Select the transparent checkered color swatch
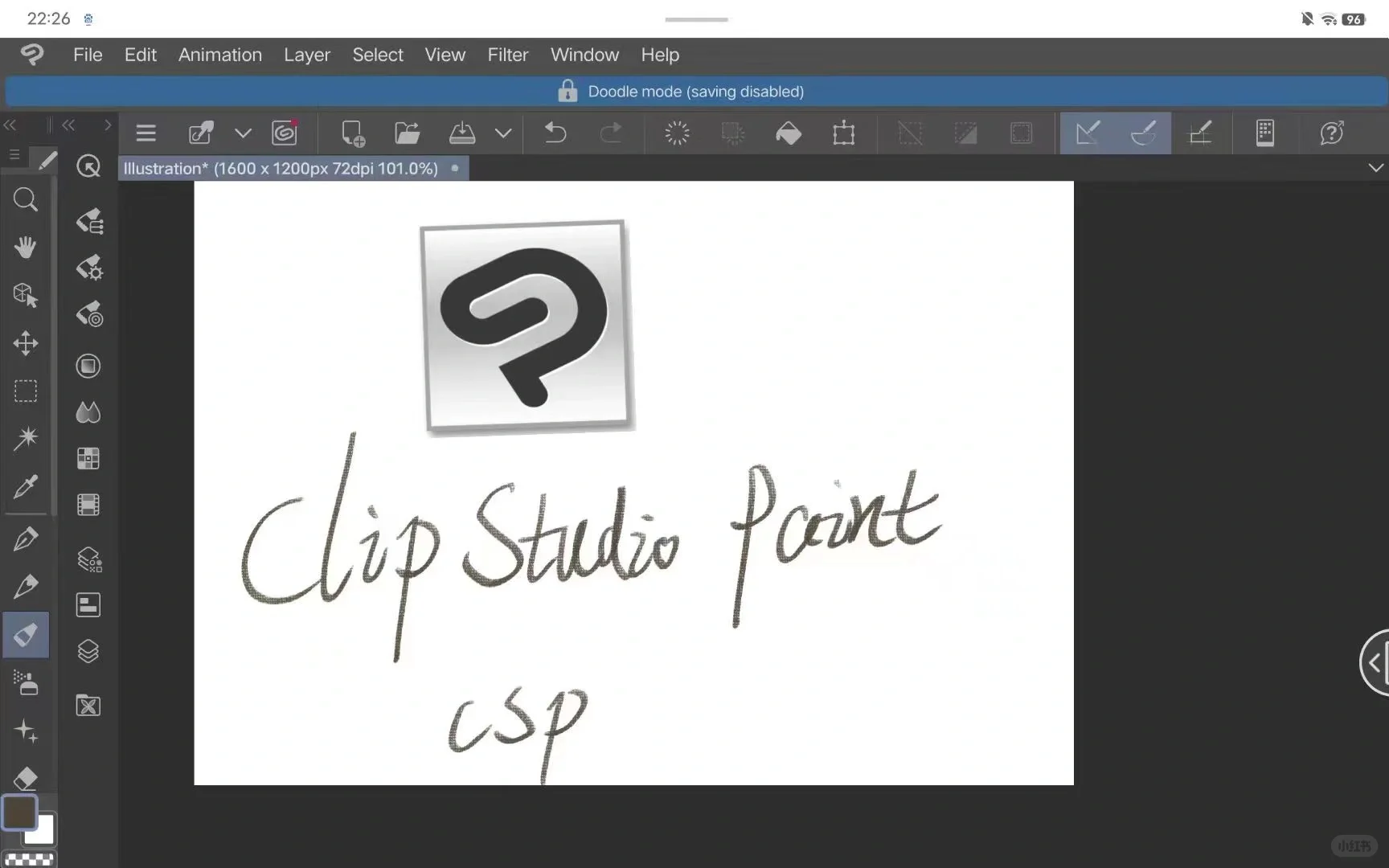 pos(30,860)
